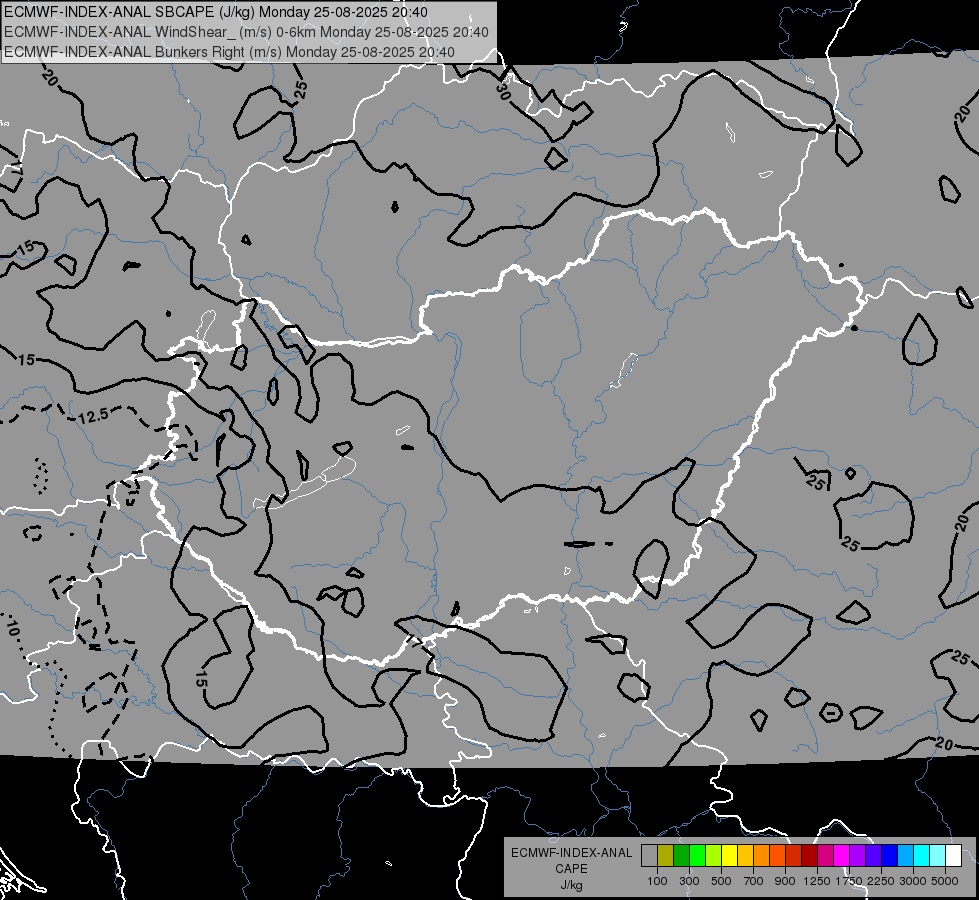Click the 700 value under color bar

[754, 881]
